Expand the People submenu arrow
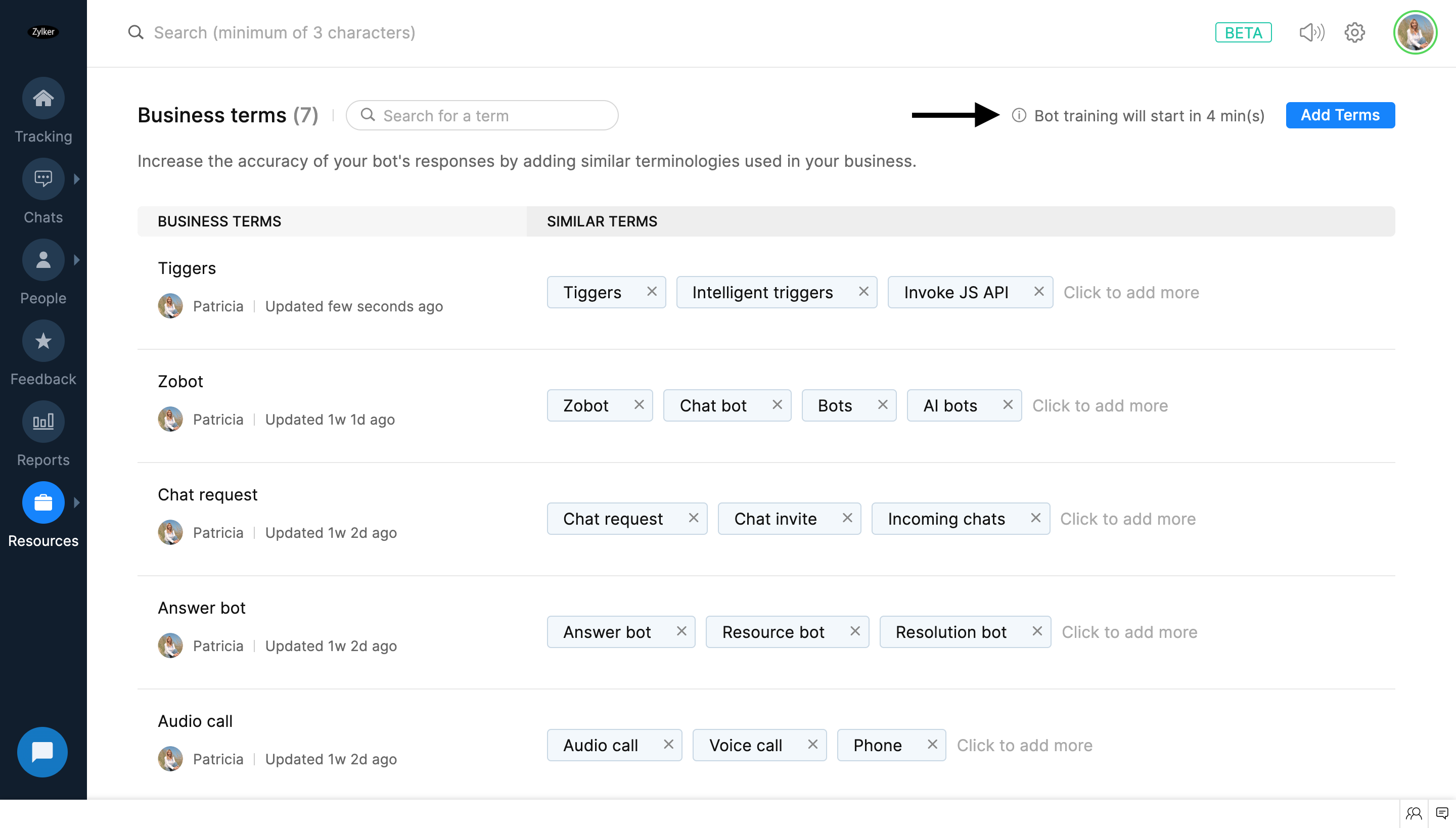The image size is (1456, 828). coord(77,260)
